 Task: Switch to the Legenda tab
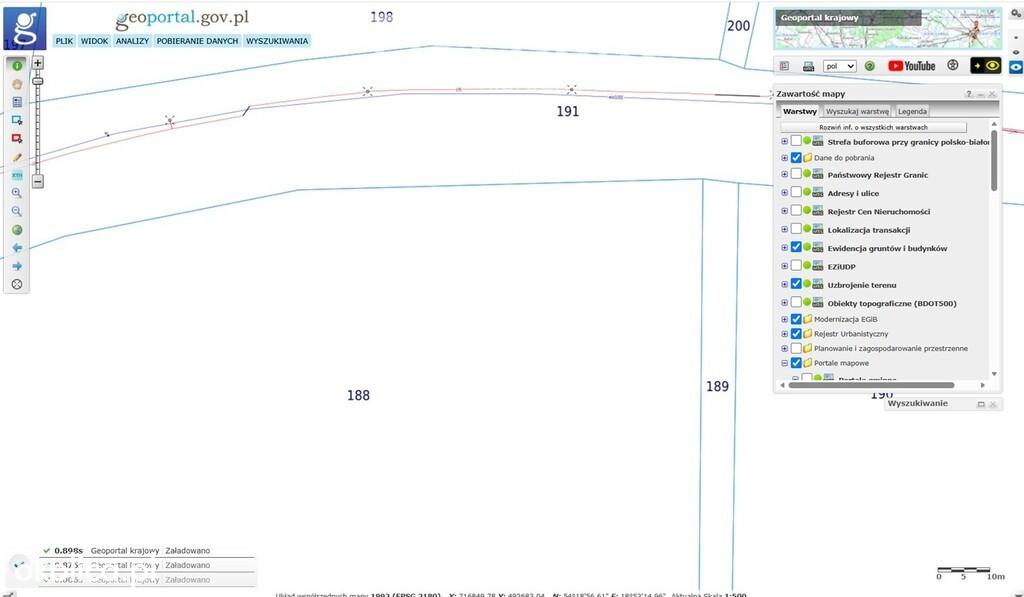coord(912,111)
